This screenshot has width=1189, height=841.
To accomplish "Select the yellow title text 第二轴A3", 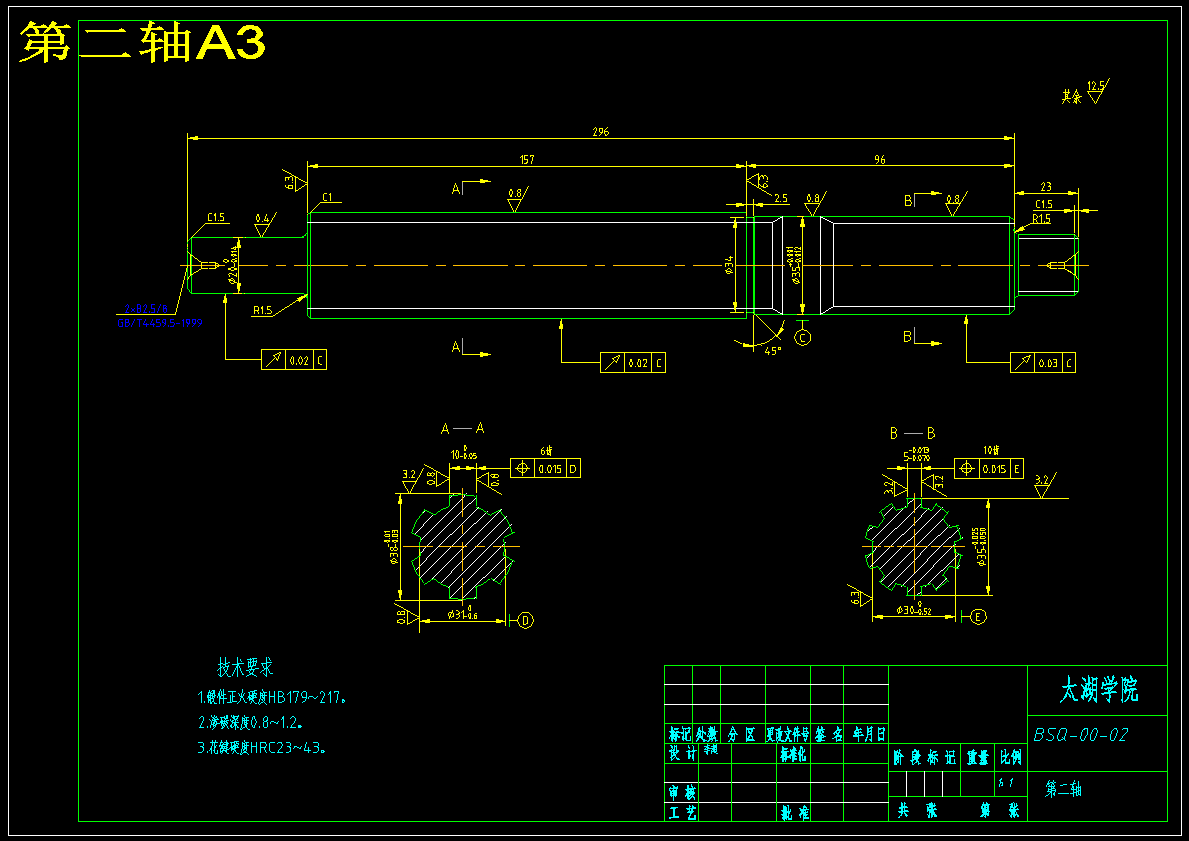I will pos(142,42).
